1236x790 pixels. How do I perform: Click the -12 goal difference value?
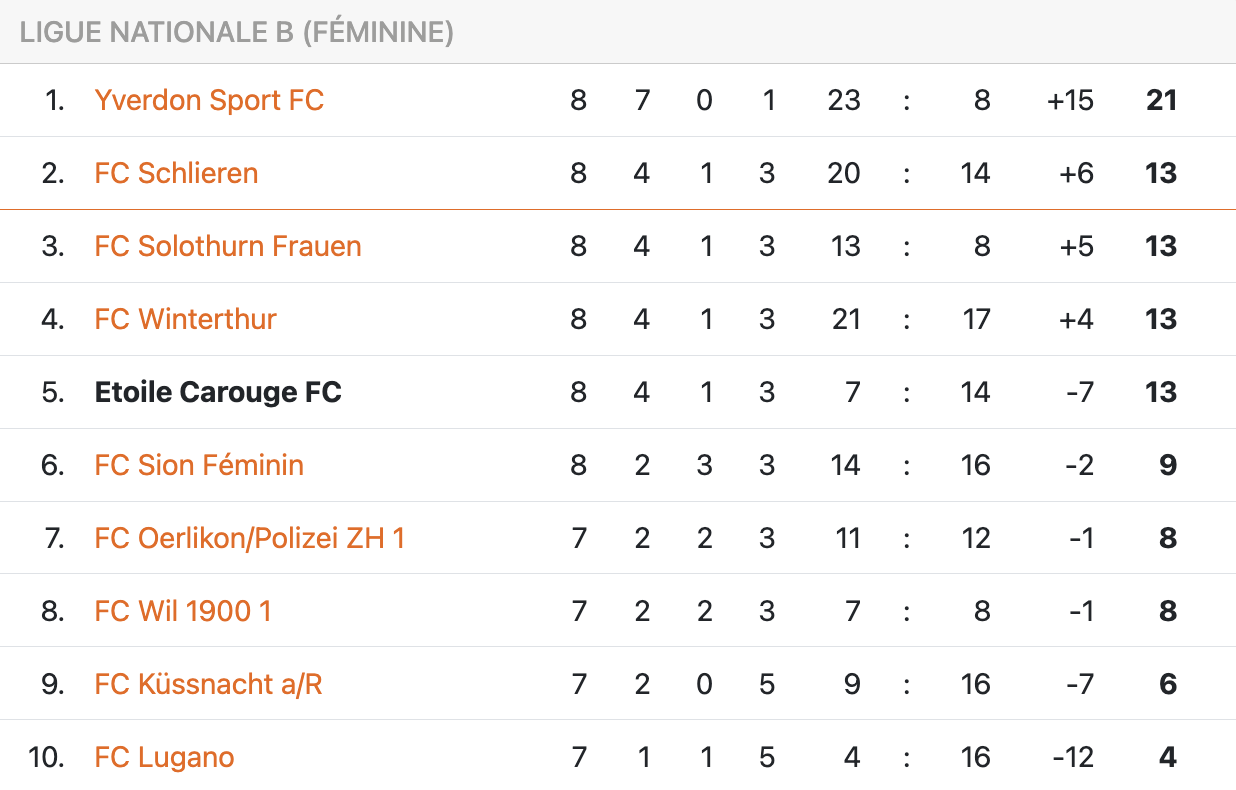click(1073, 757)
